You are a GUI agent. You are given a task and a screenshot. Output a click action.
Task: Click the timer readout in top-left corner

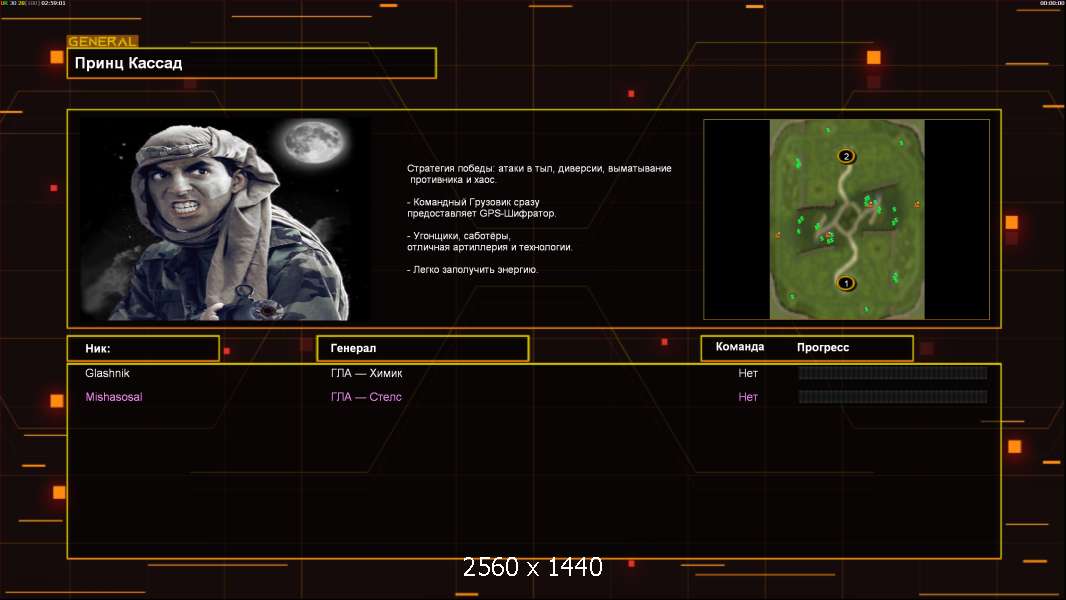tap(34, 3)
